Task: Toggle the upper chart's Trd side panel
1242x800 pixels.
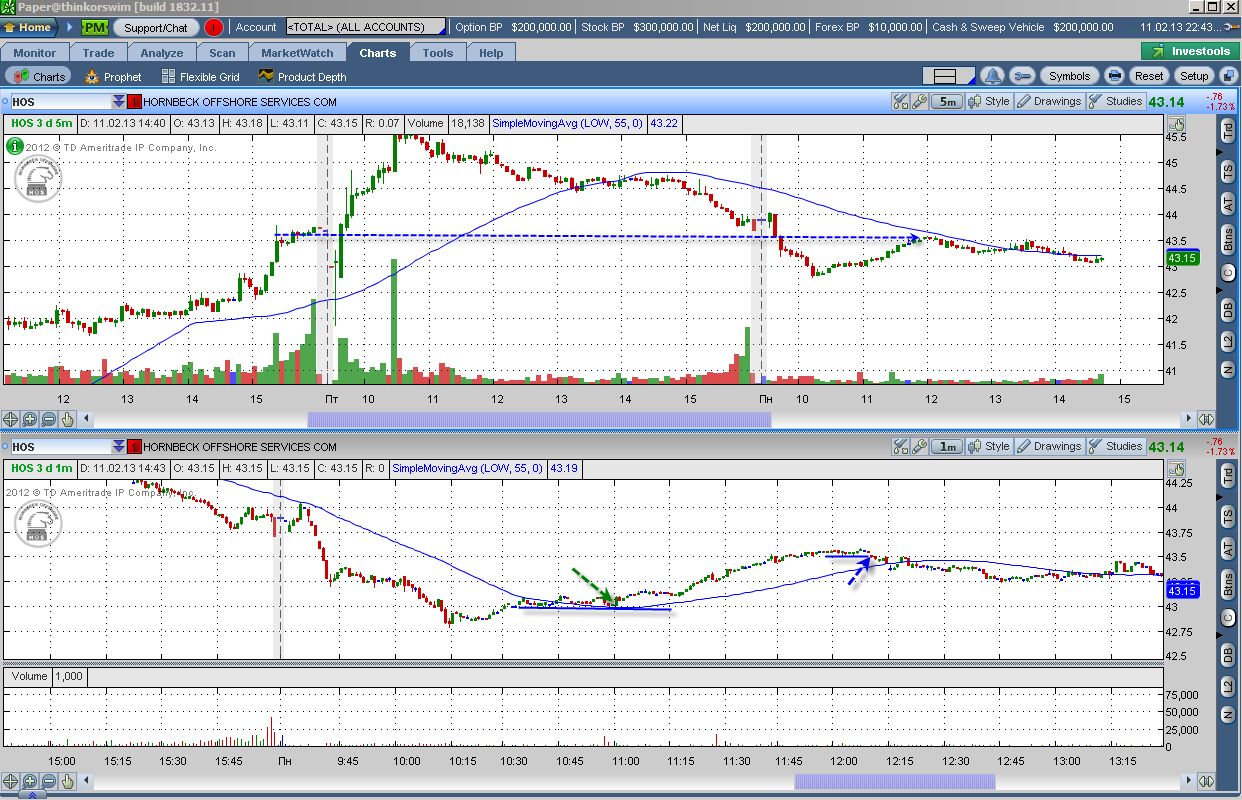Action: tap(1228, 131)
